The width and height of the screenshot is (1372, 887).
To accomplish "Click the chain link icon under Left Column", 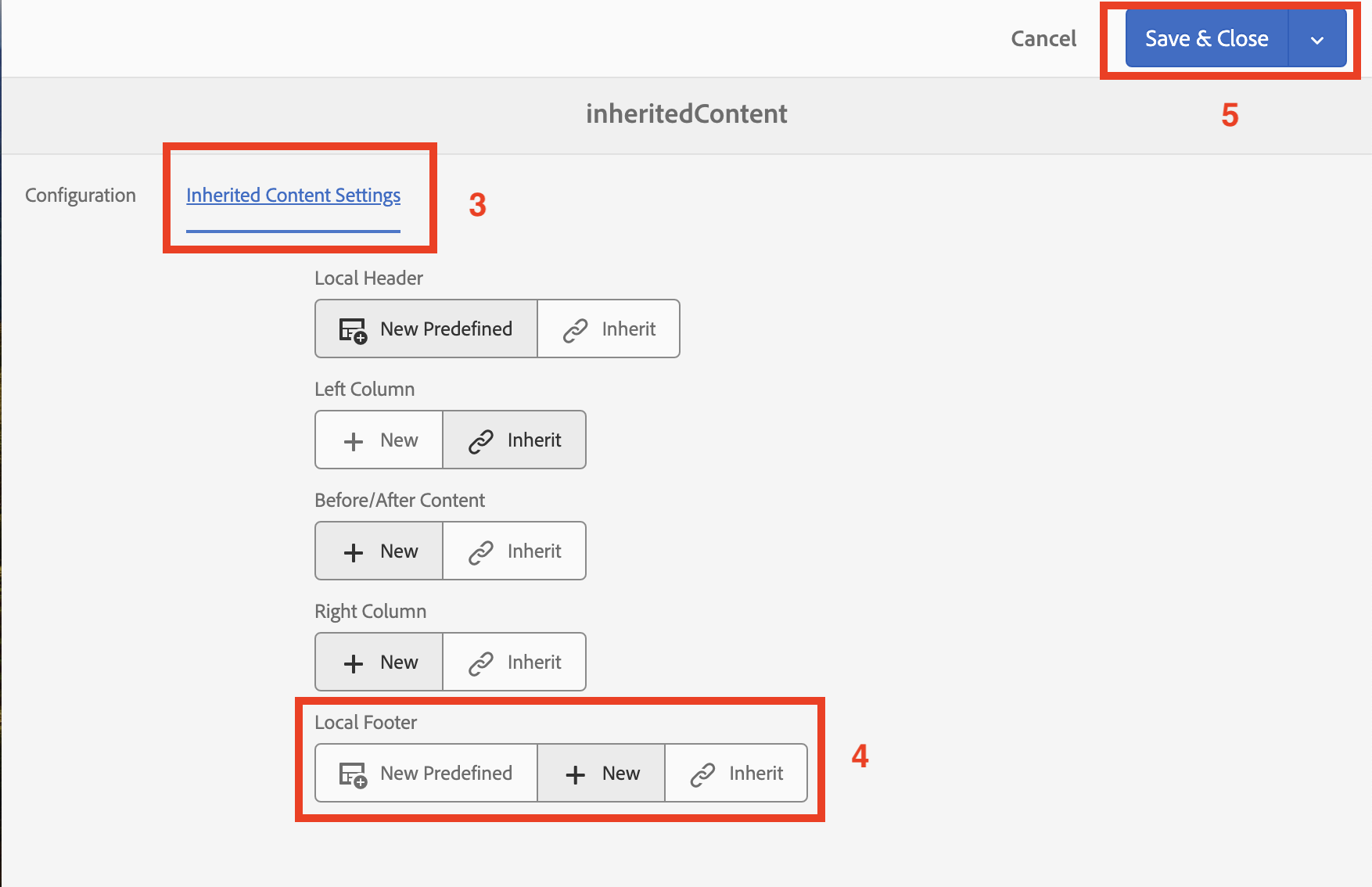I will (x=480, y=441).
